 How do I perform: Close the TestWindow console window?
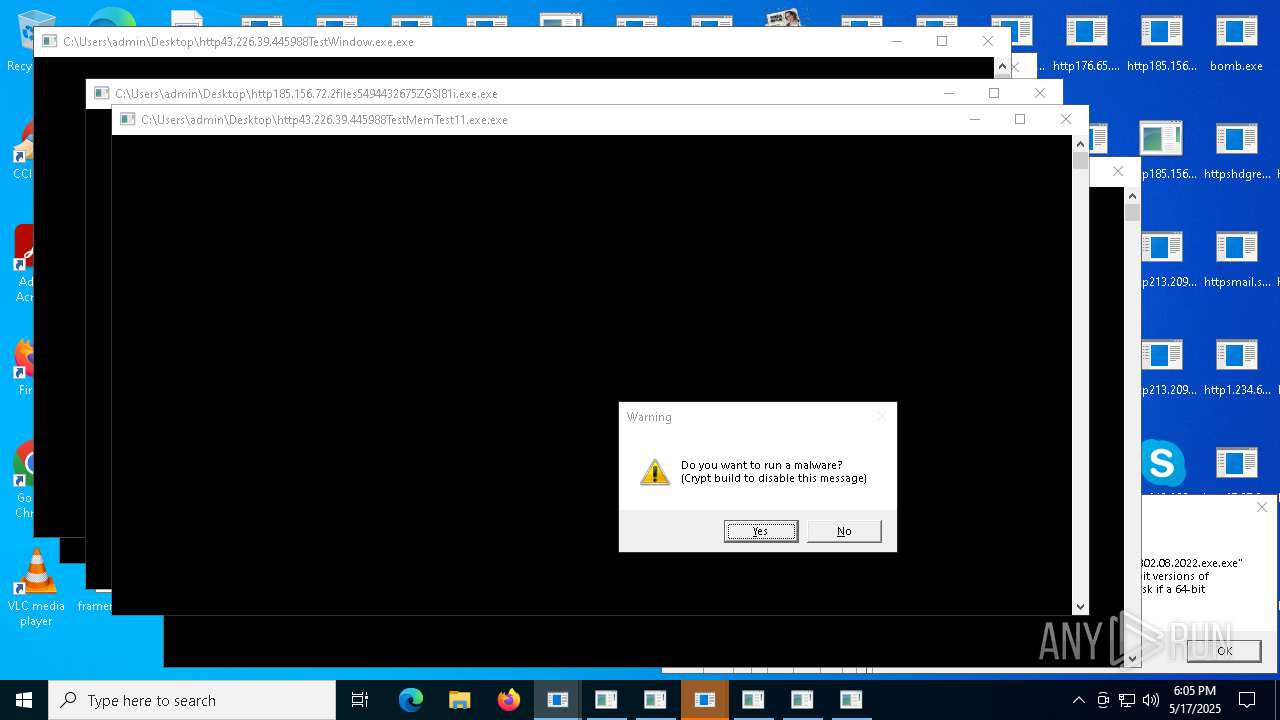pyautogui.click(x=988, y=41)
